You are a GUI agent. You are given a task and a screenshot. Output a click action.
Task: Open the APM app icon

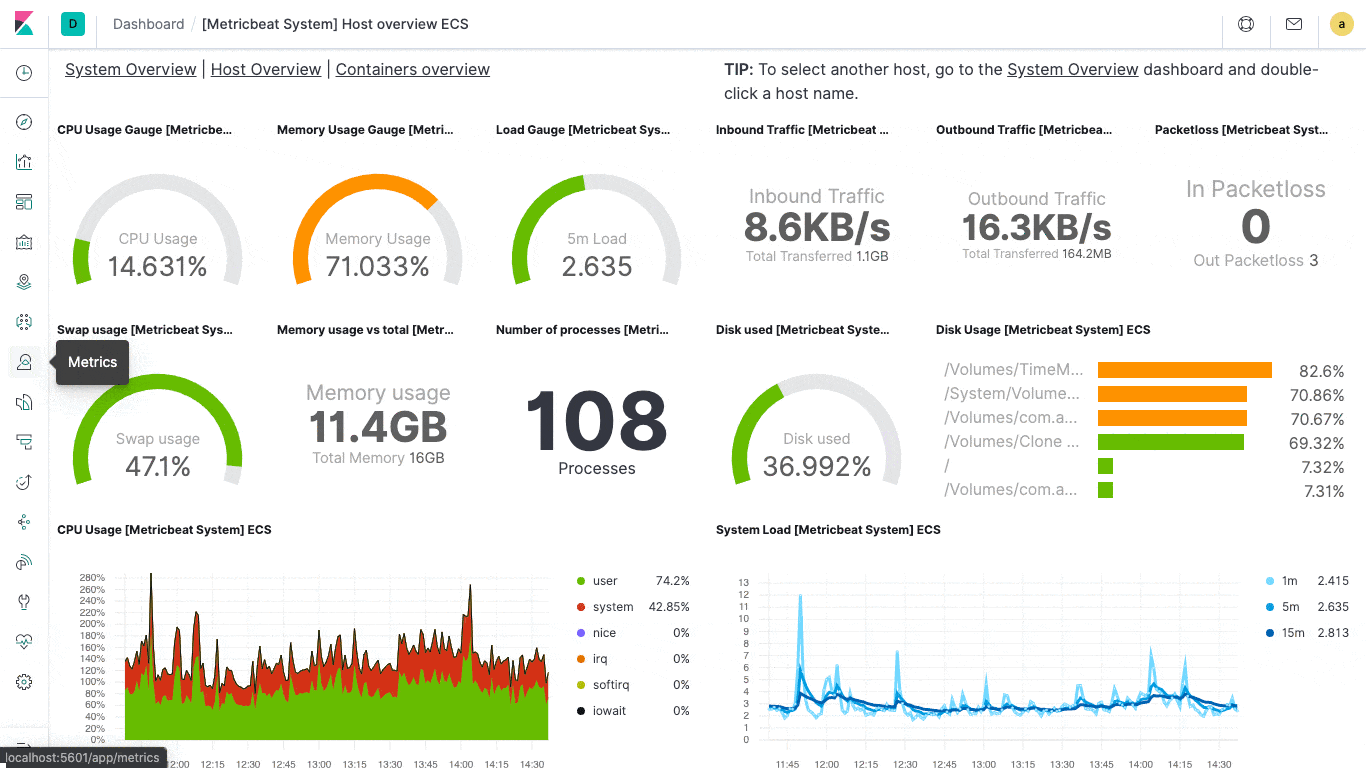24,442
